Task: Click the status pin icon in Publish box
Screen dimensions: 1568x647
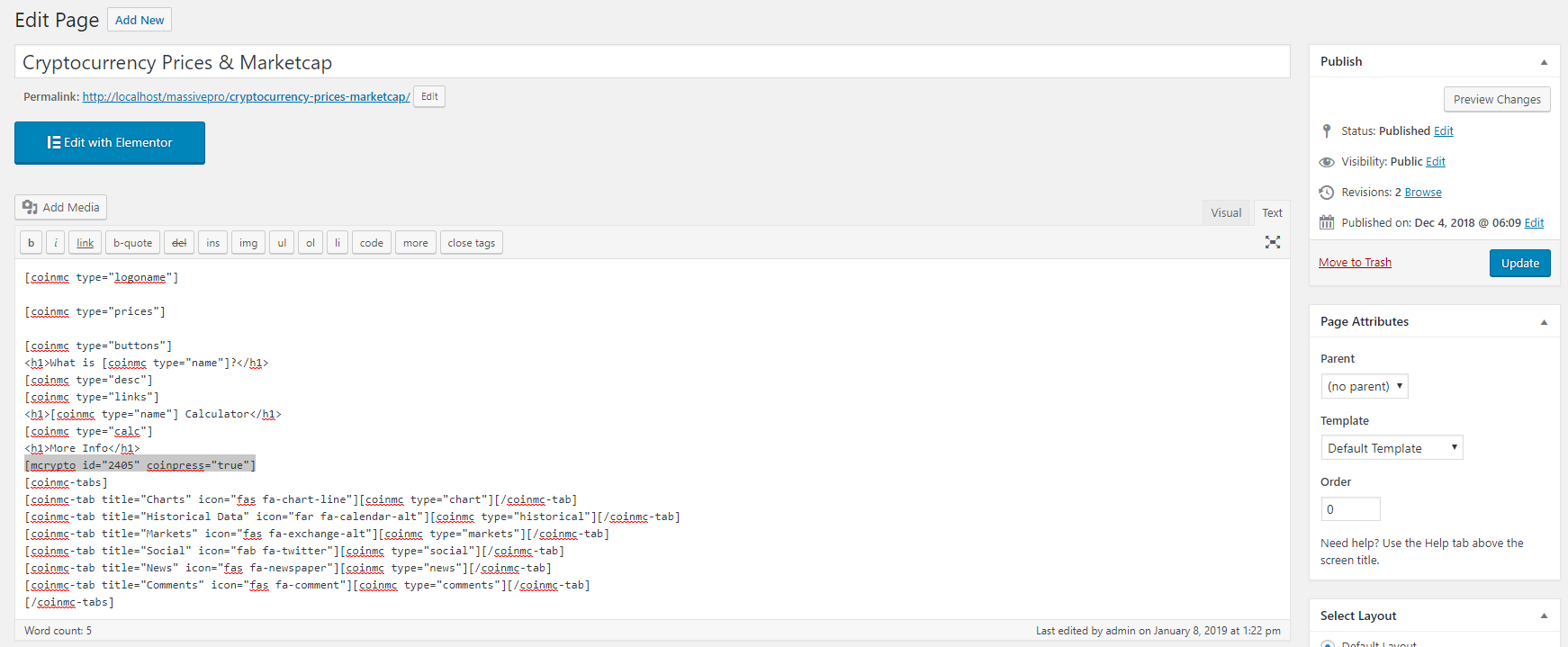Action: click(1327, 131)
